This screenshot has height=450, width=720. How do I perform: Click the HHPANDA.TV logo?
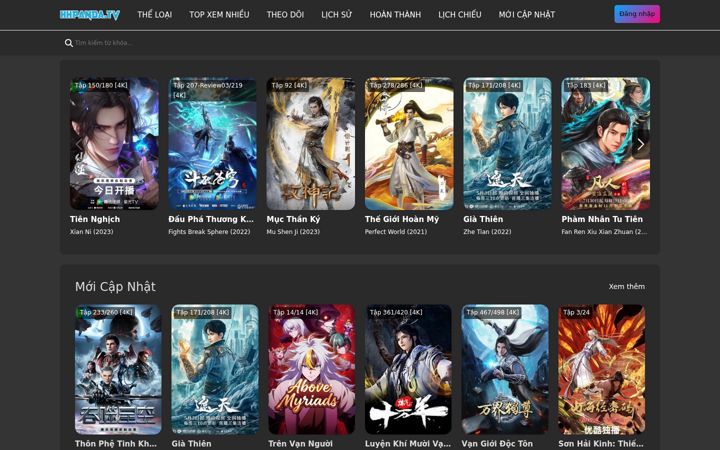(x=90, y=15)
